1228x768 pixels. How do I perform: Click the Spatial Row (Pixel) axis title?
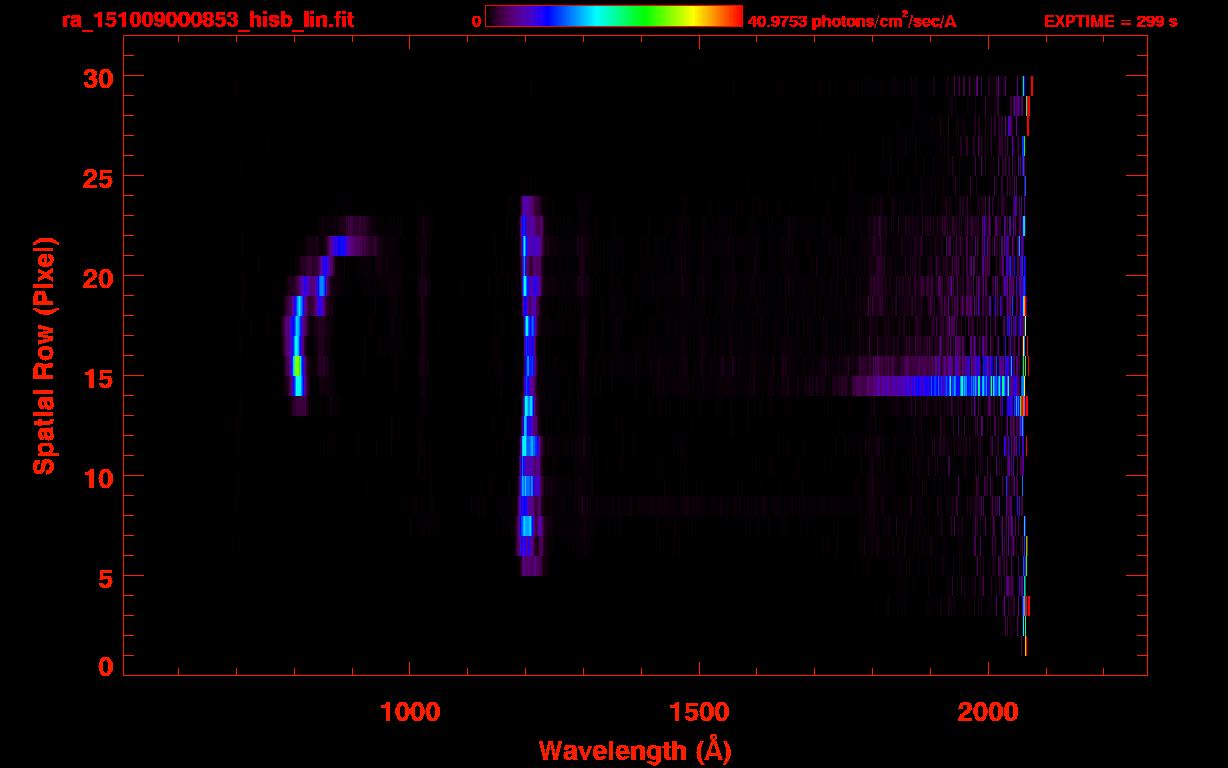tap(43, 355)
